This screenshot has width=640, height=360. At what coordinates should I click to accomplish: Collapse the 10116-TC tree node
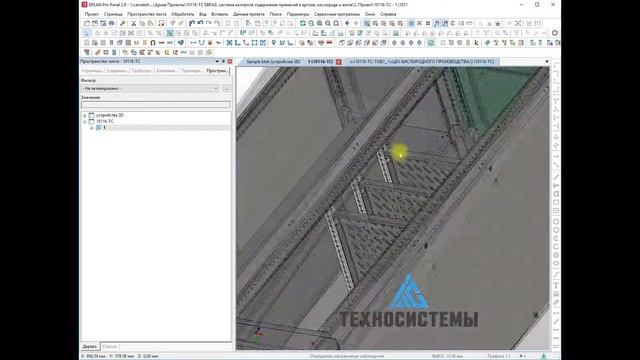(x=85, y=121)
